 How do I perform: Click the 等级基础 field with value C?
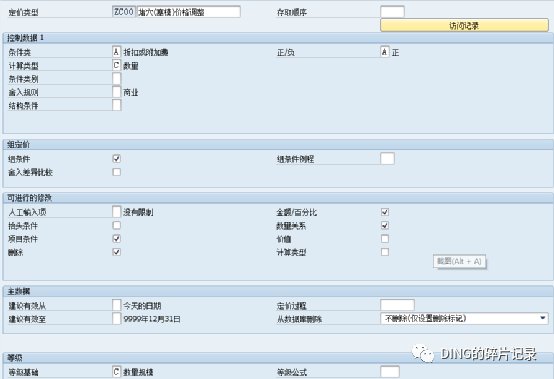pyautogui.click(x=117, y=372)
